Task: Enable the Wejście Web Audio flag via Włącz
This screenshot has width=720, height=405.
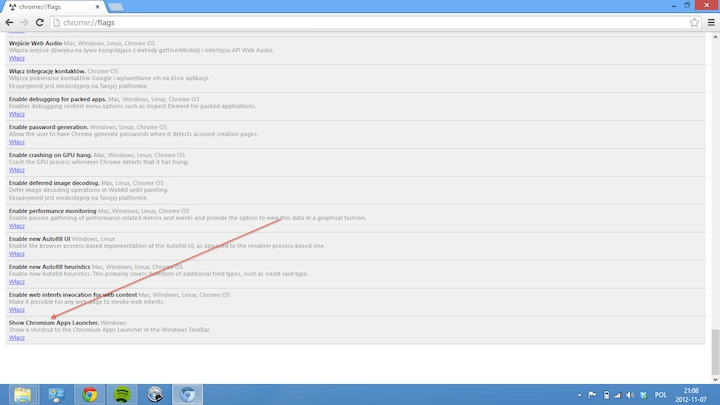Action: pos(17,58)
